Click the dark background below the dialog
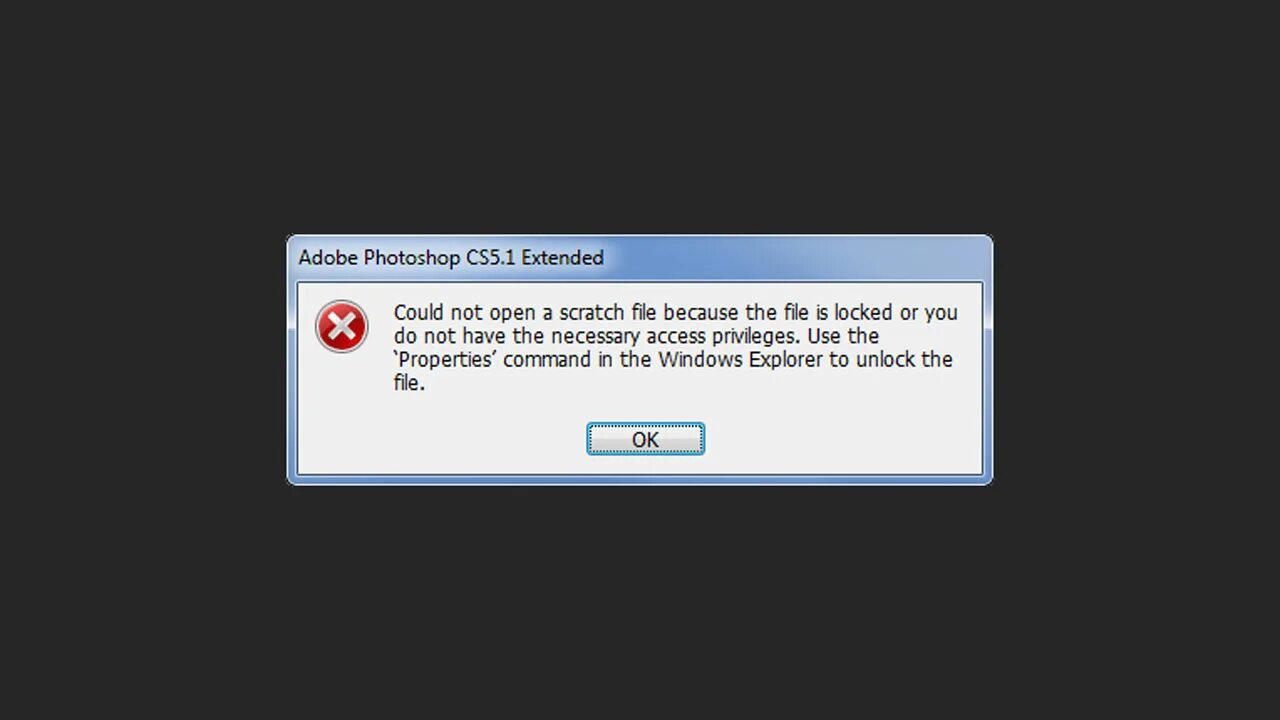The image size is (1280, 720). [x=640, y=600]
